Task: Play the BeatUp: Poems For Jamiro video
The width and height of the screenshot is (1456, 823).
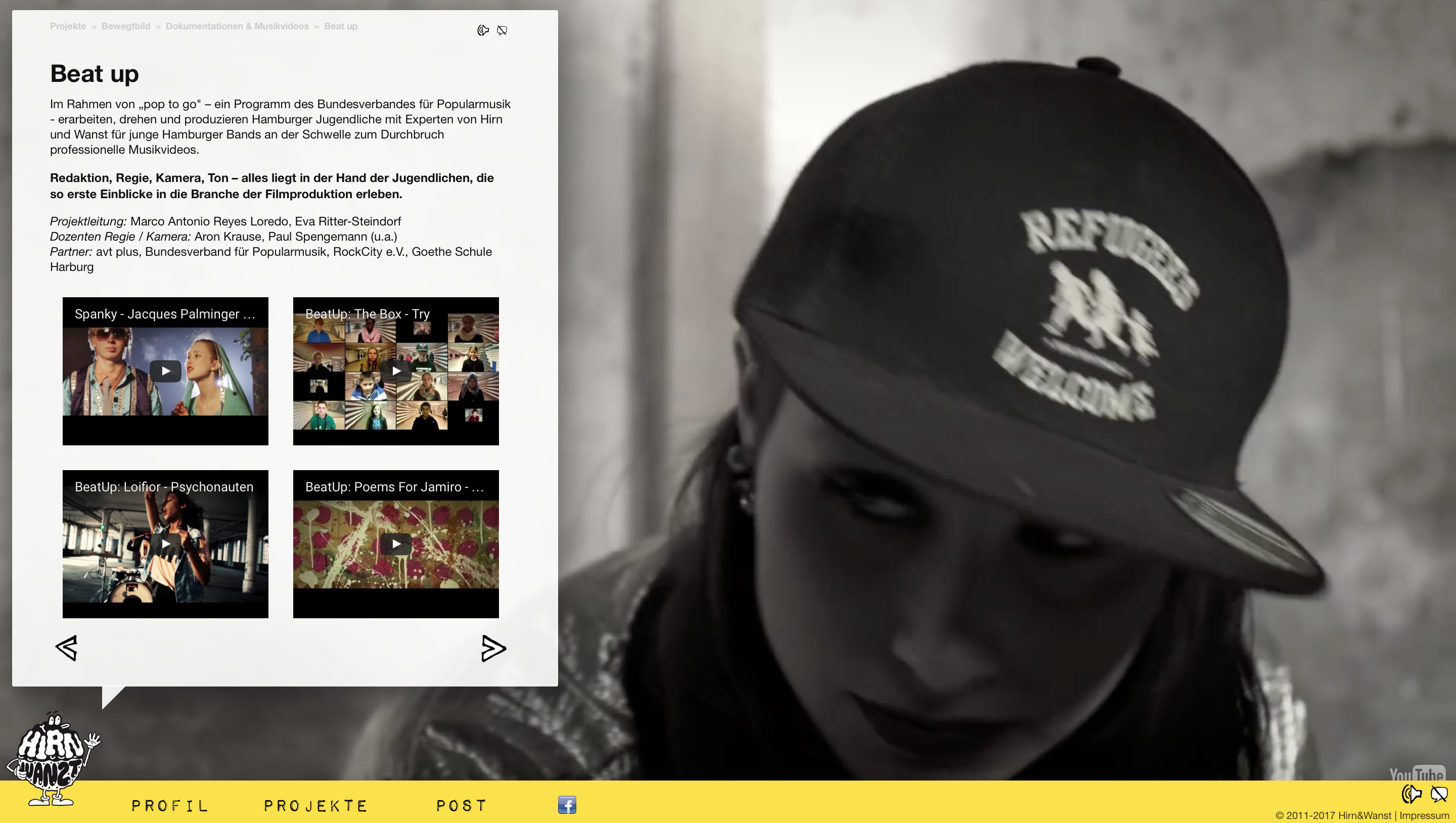Action: click(396, 544)
